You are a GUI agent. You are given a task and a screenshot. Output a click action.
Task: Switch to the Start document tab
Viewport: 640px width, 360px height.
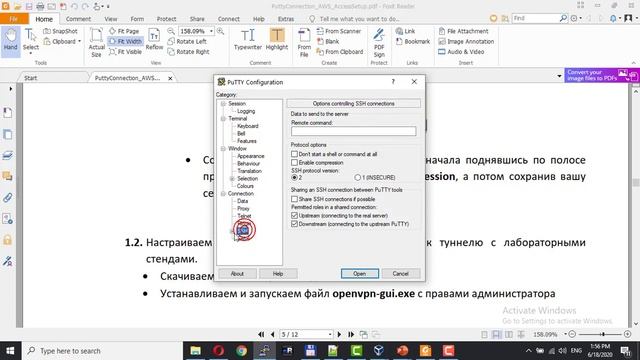(30, 78)
